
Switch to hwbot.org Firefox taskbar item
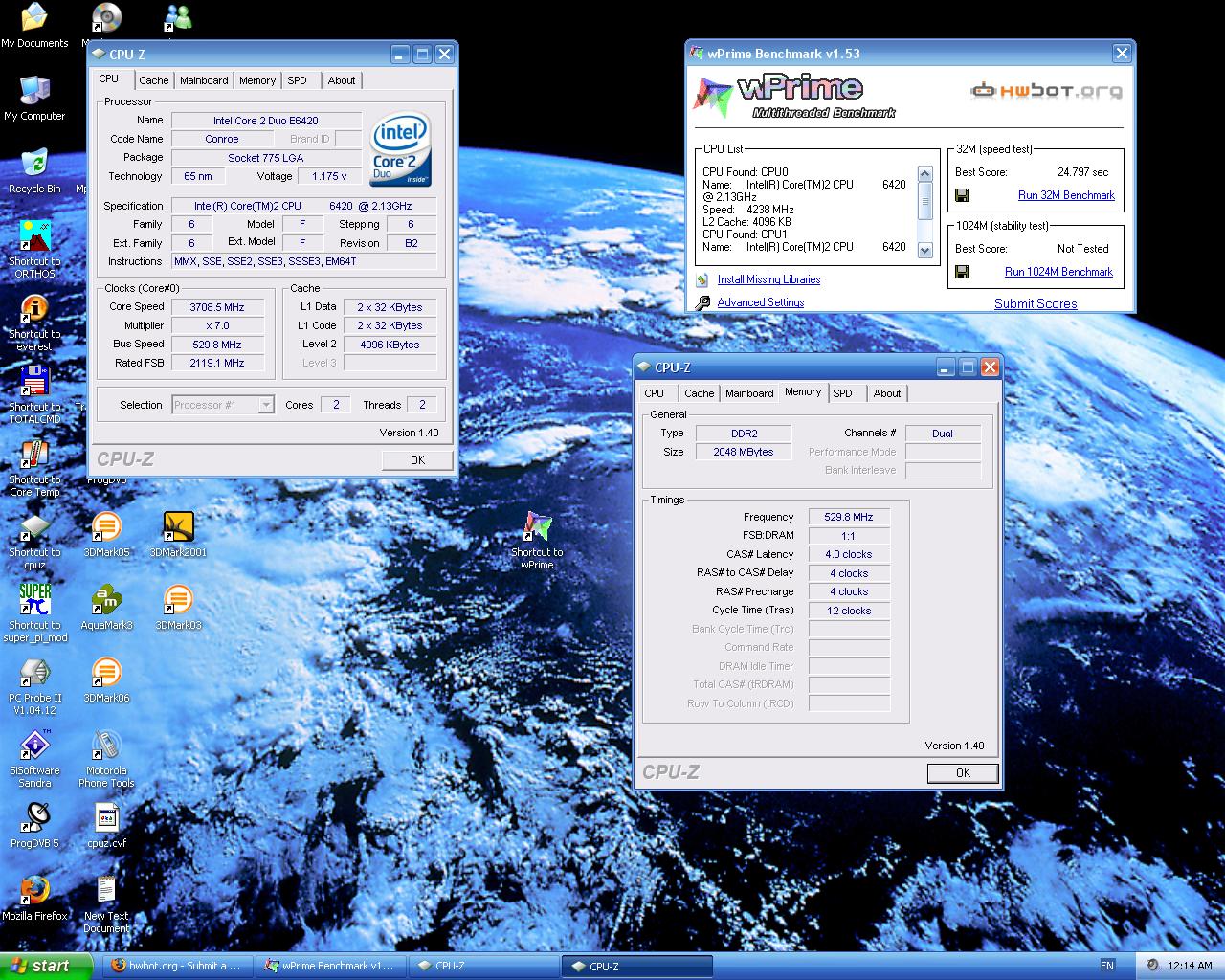pos(177,966)
